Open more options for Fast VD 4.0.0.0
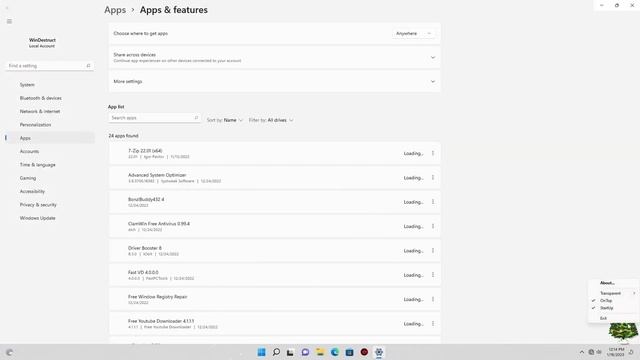This screenshot has width=640, height=360. click(x=433, y=275)
